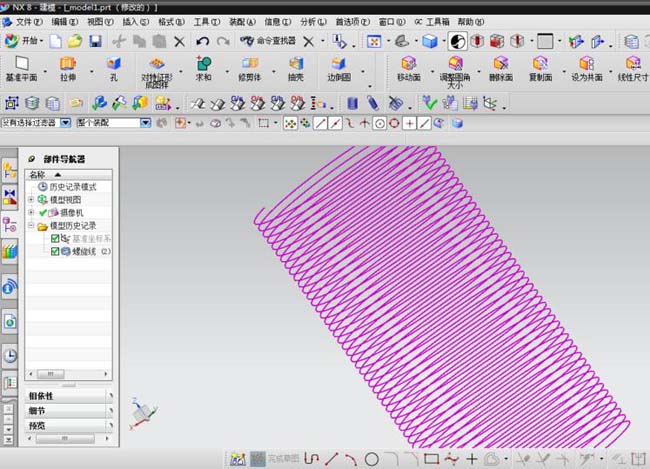Click the Undo arrow in toolbar
The width and height of the screenshot is (650, 469).
tap(203, 41)
